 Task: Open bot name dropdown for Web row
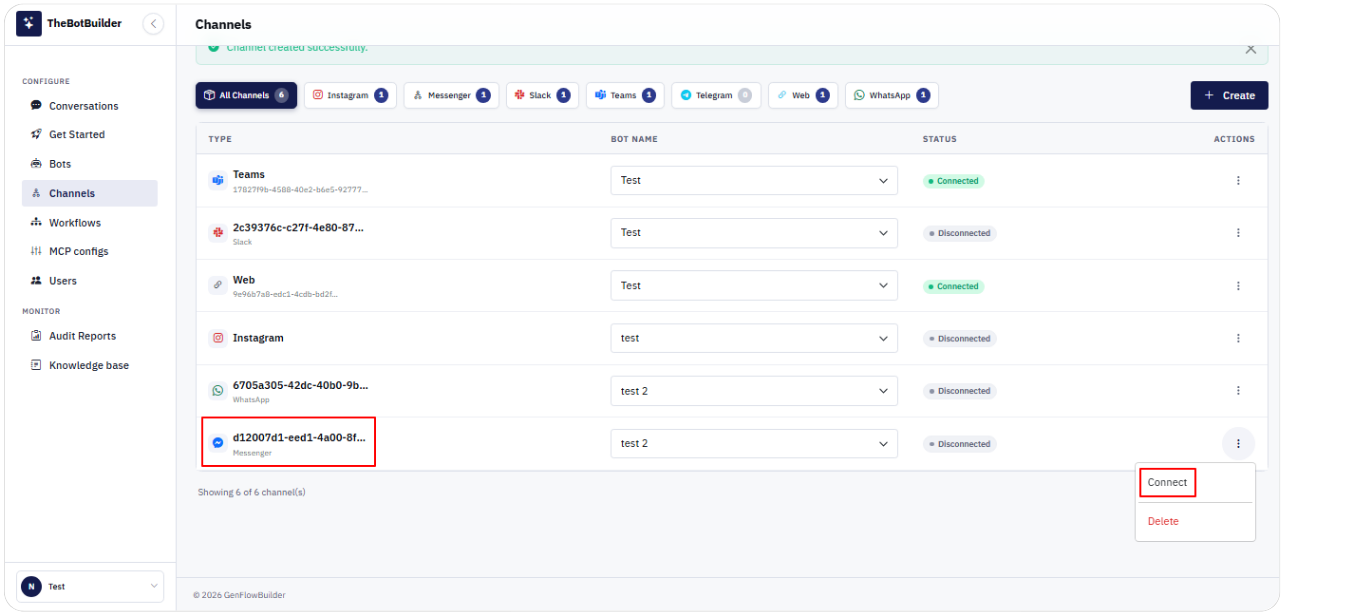click(x=754, y=286)
